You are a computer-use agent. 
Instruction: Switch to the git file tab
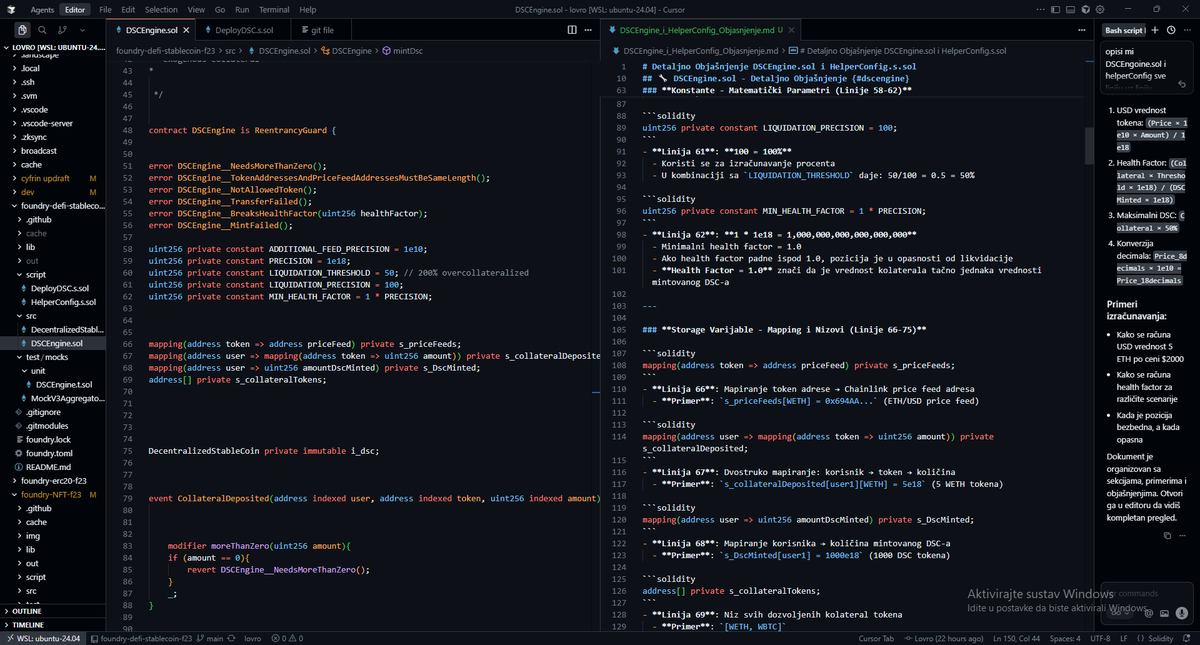click(x=322, y=30)
